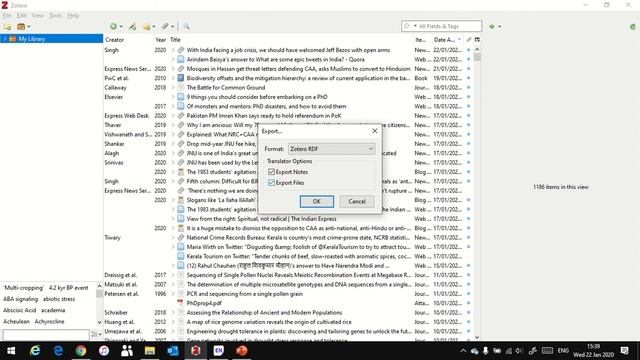Open the New Item dropdown arrow
The width and height of the screenshot is (640, 360).
[x=121, y=27]
